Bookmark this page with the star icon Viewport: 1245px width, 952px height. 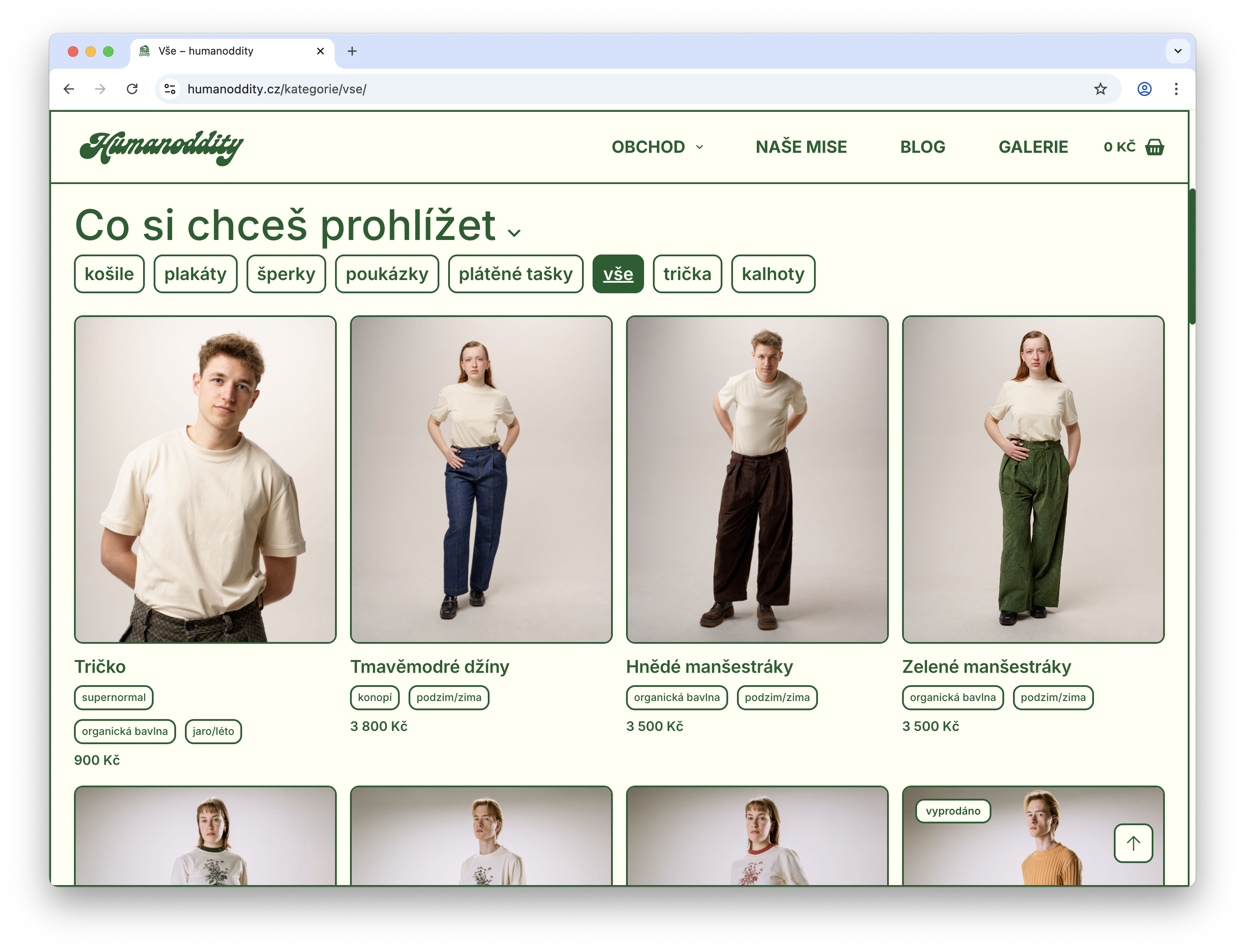point(1100,89)
